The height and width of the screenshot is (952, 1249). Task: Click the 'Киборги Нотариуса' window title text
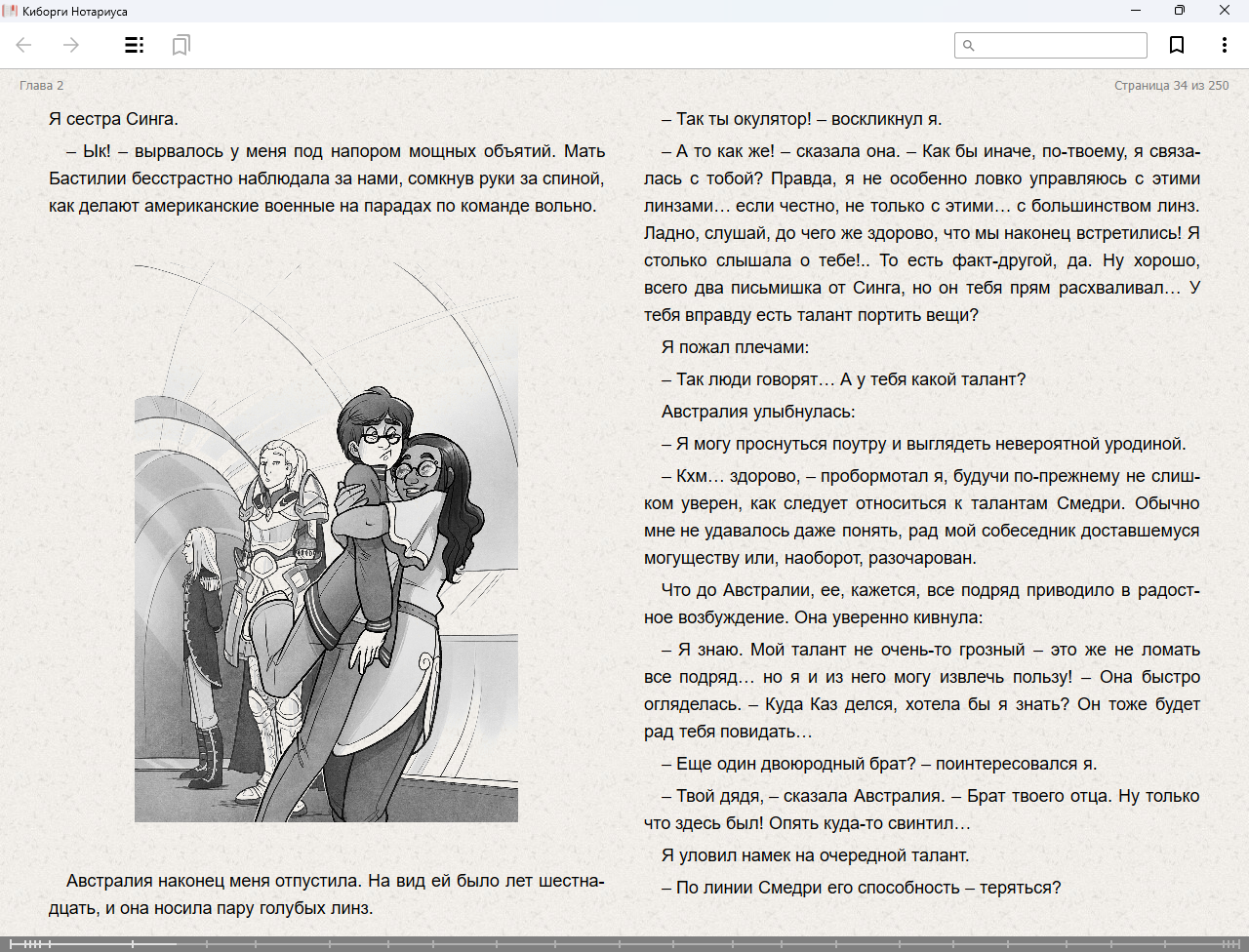tap(75, 12)
